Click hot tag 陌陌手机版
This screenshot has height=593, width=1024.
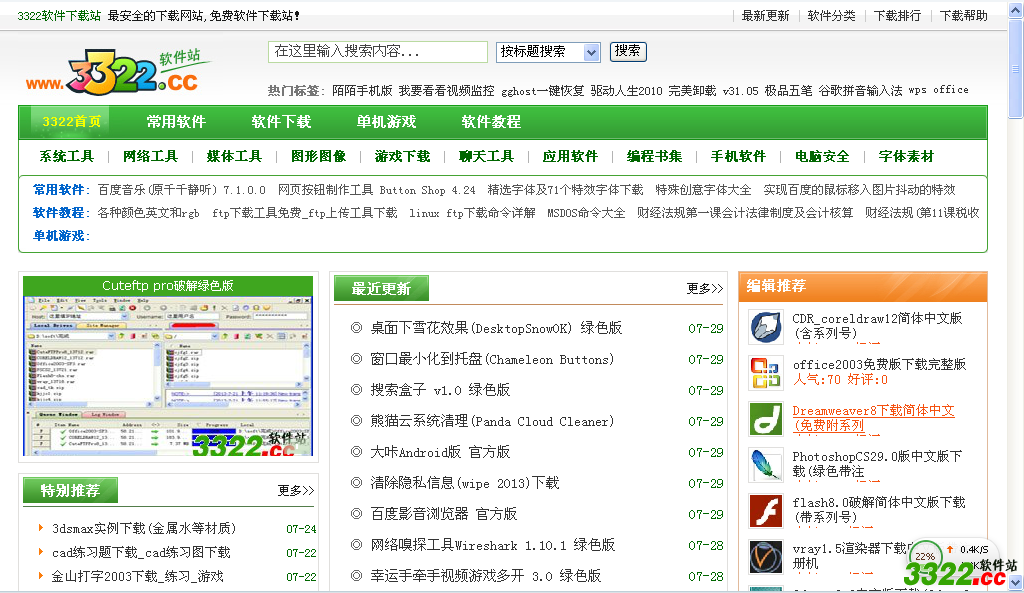(362, 91)
